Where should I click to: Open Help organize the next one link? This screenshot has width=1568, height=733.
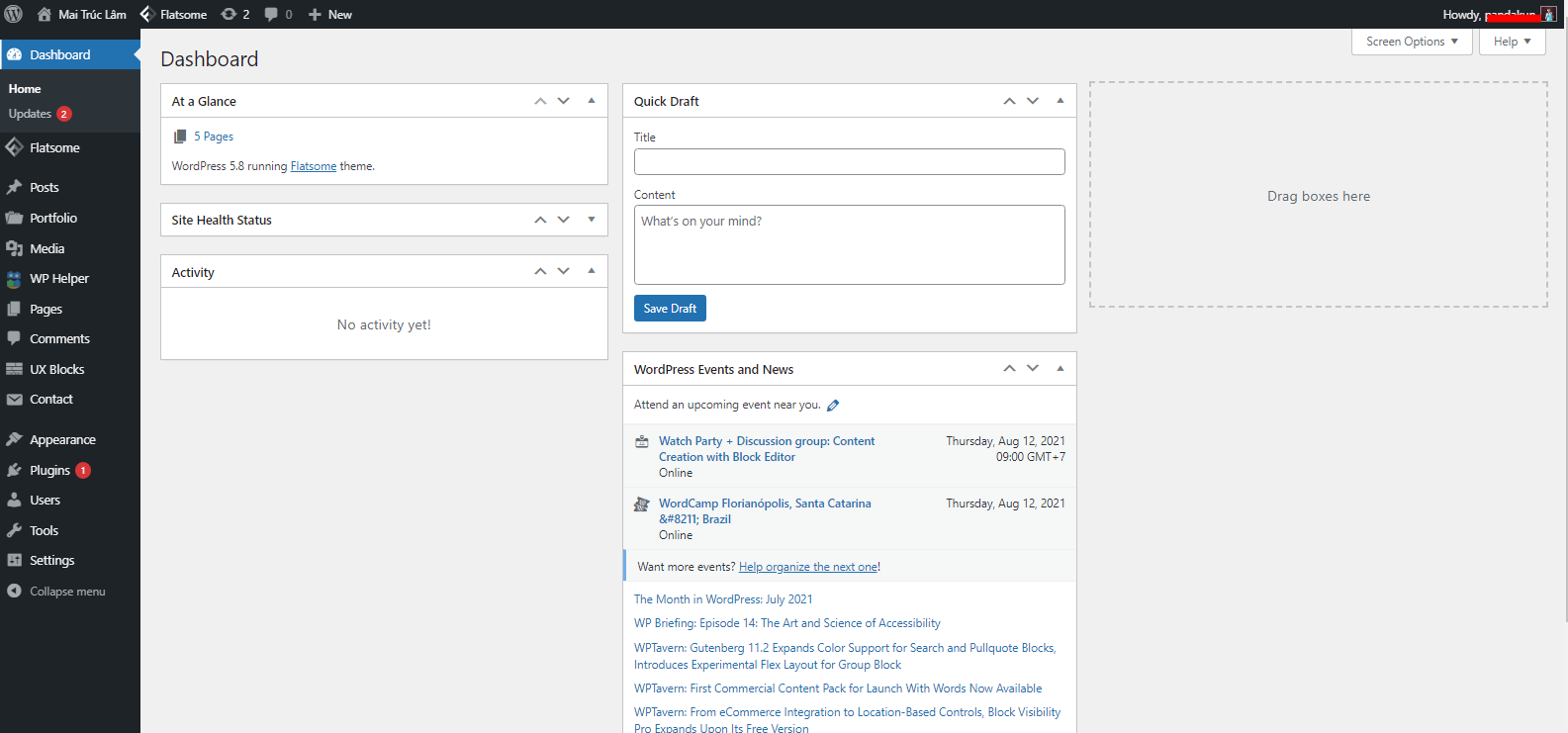click(808, 567)
